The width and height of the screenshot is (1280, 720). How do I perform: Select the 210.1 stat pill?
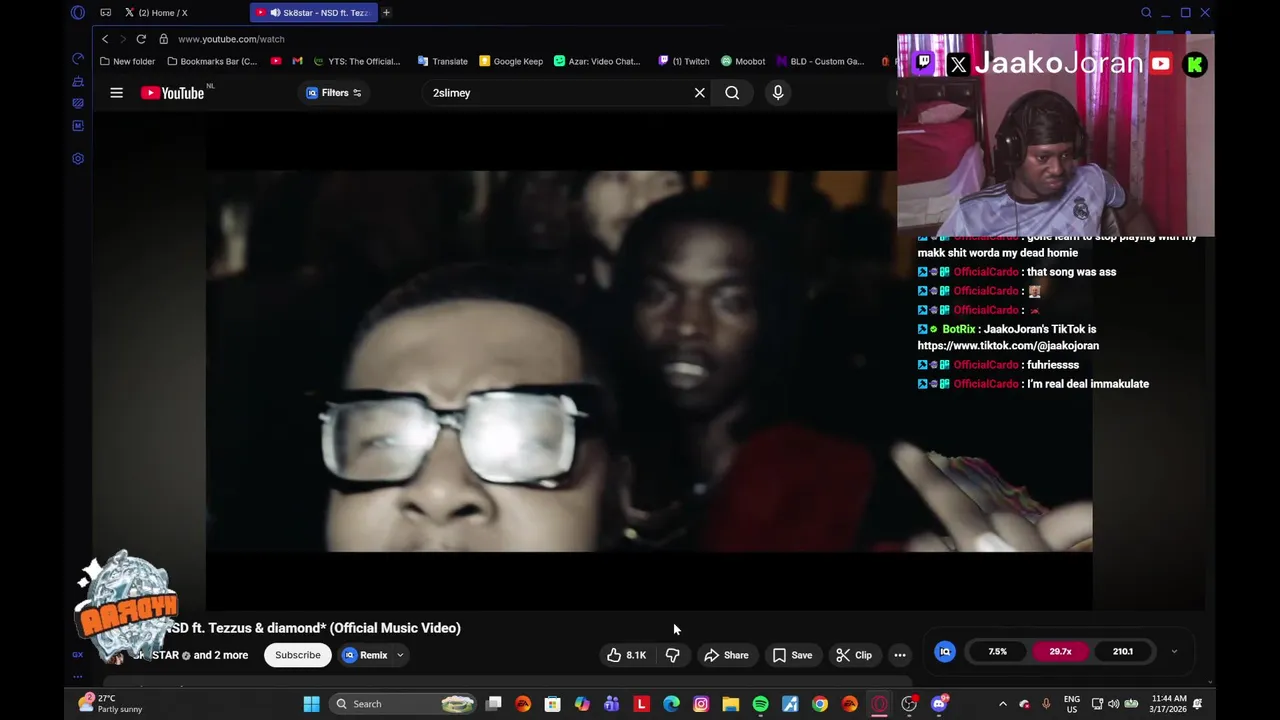click(x=1123, y=652)
